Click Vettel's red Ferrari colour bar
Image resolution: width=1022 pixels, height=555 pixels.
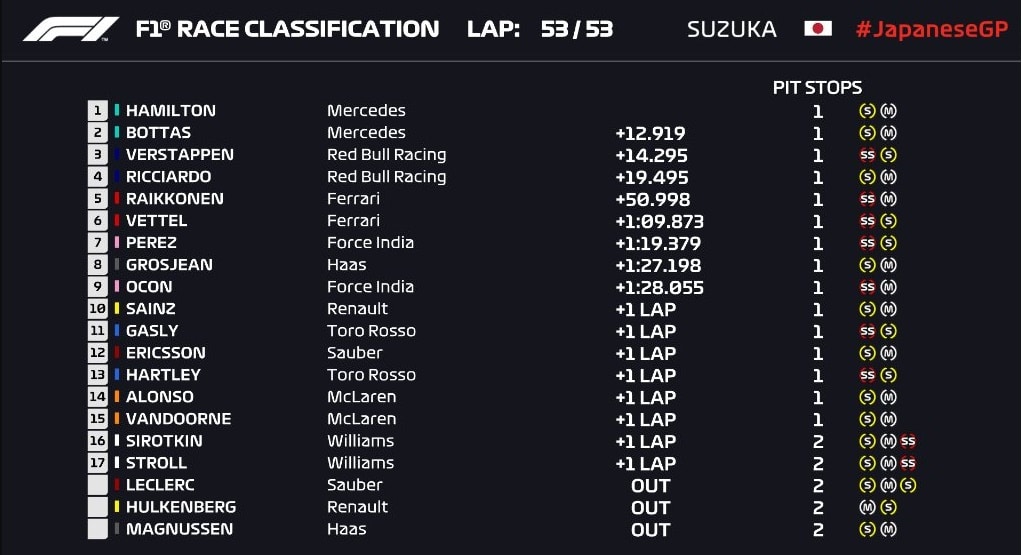coord(117,220)
